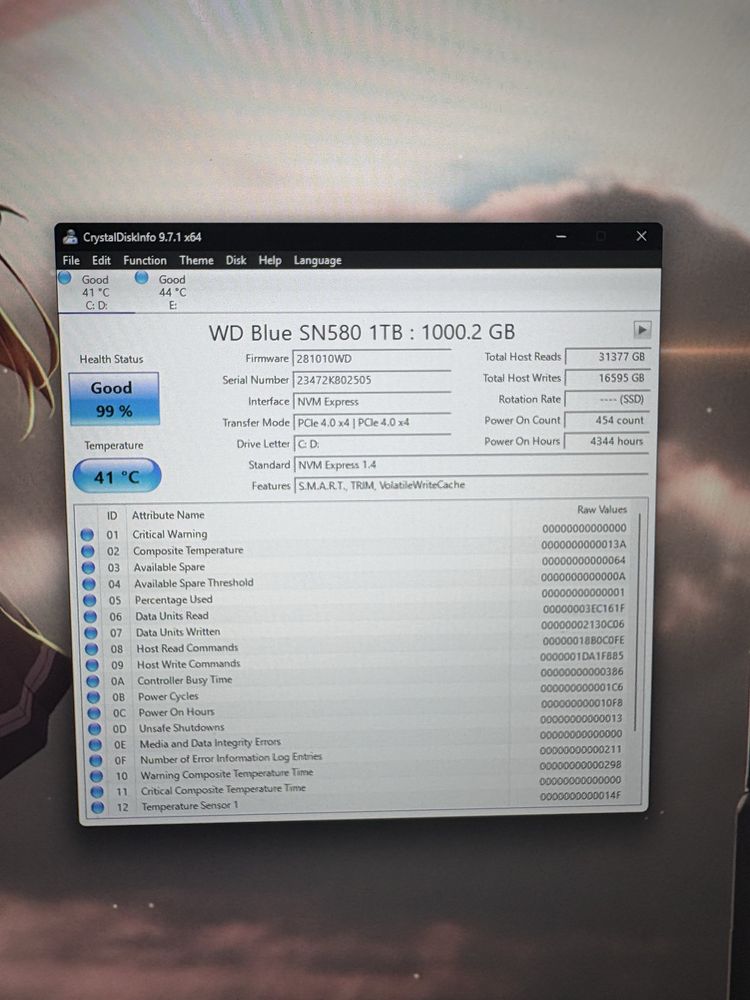Screen dimensions: 750x1000
Task: Select the Percentage Used attribute name
Action: (x=173, y=599)
